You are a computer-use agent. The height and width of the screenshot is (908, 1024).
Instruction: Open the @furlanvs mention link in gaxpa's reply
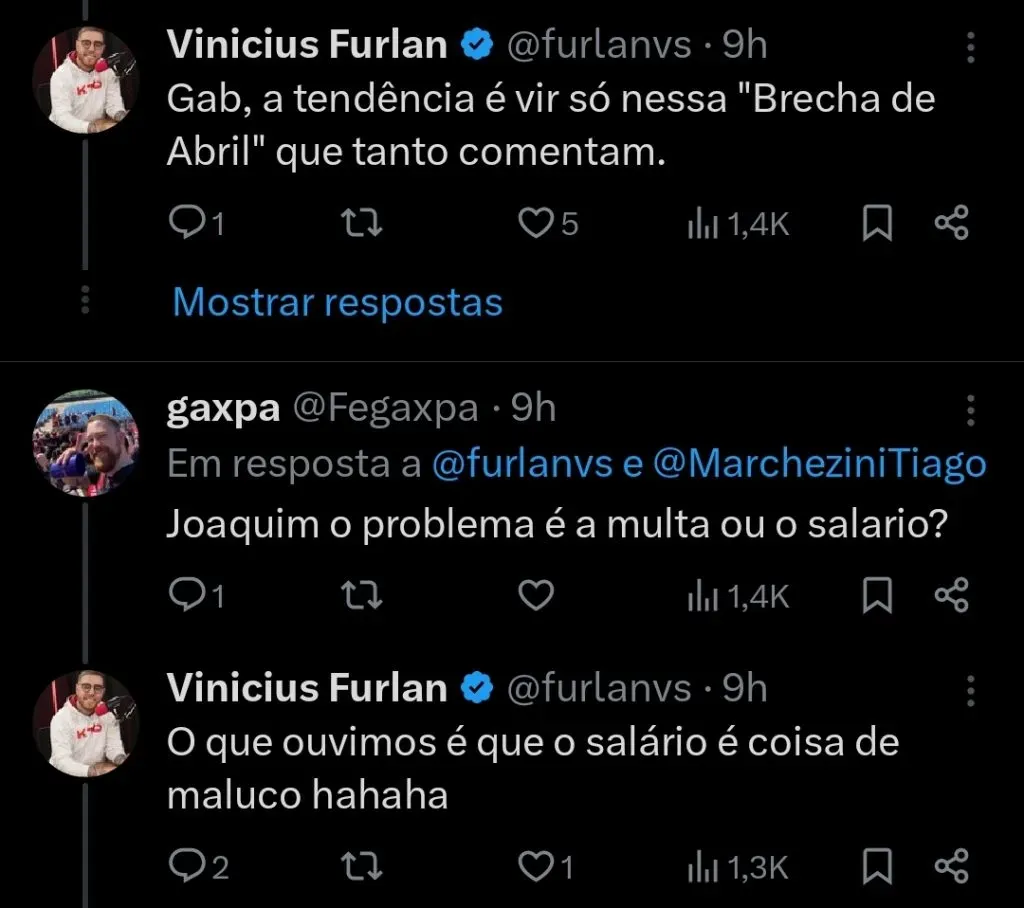[x=524, y=464]
